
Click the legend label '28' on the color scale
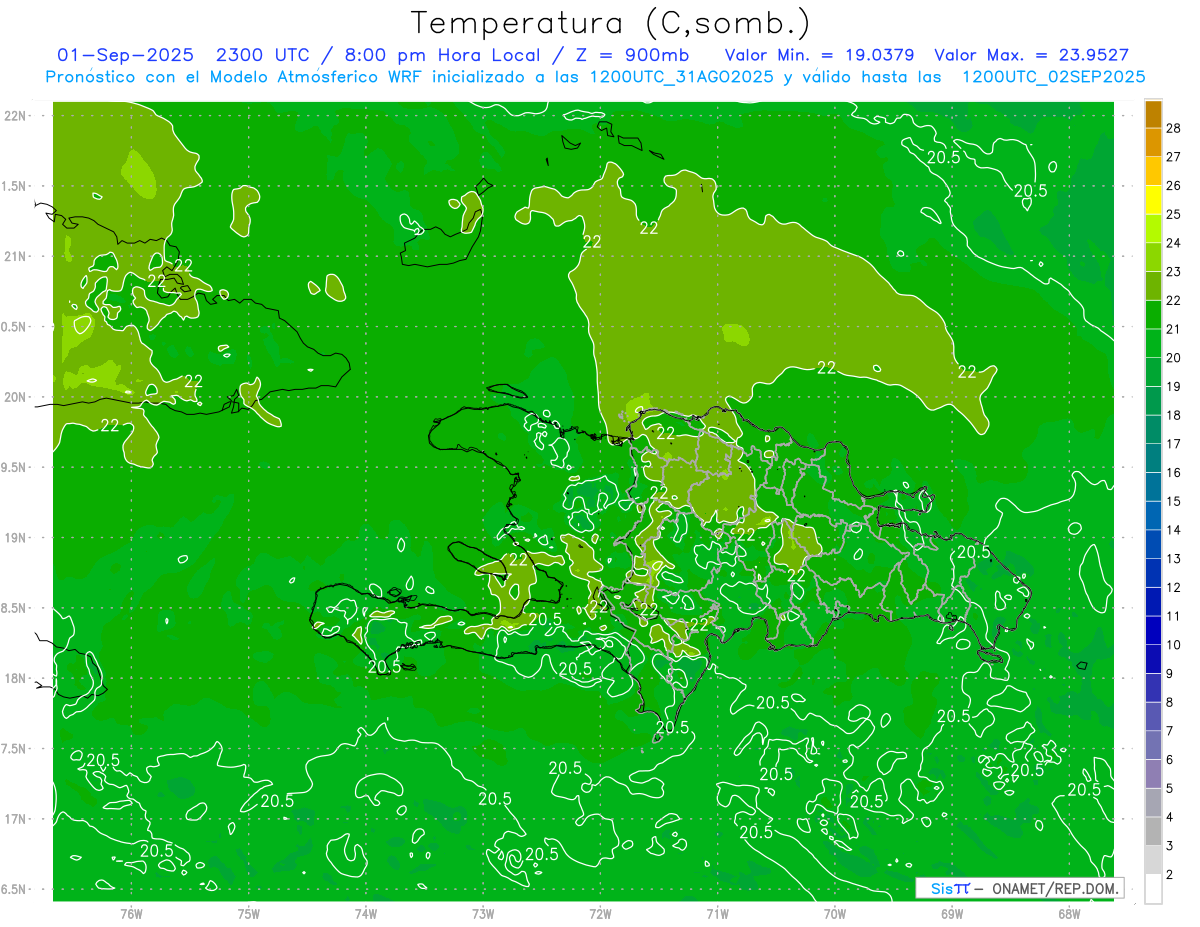[x=1173, y=128]
